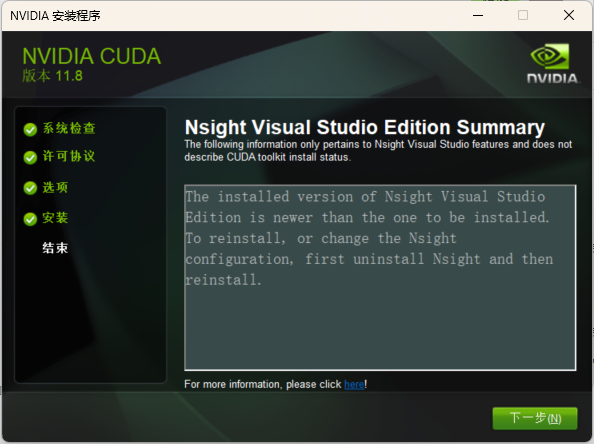
Task: Click the NVIDIA 安装程序 window title
Action: pos(55,16)
